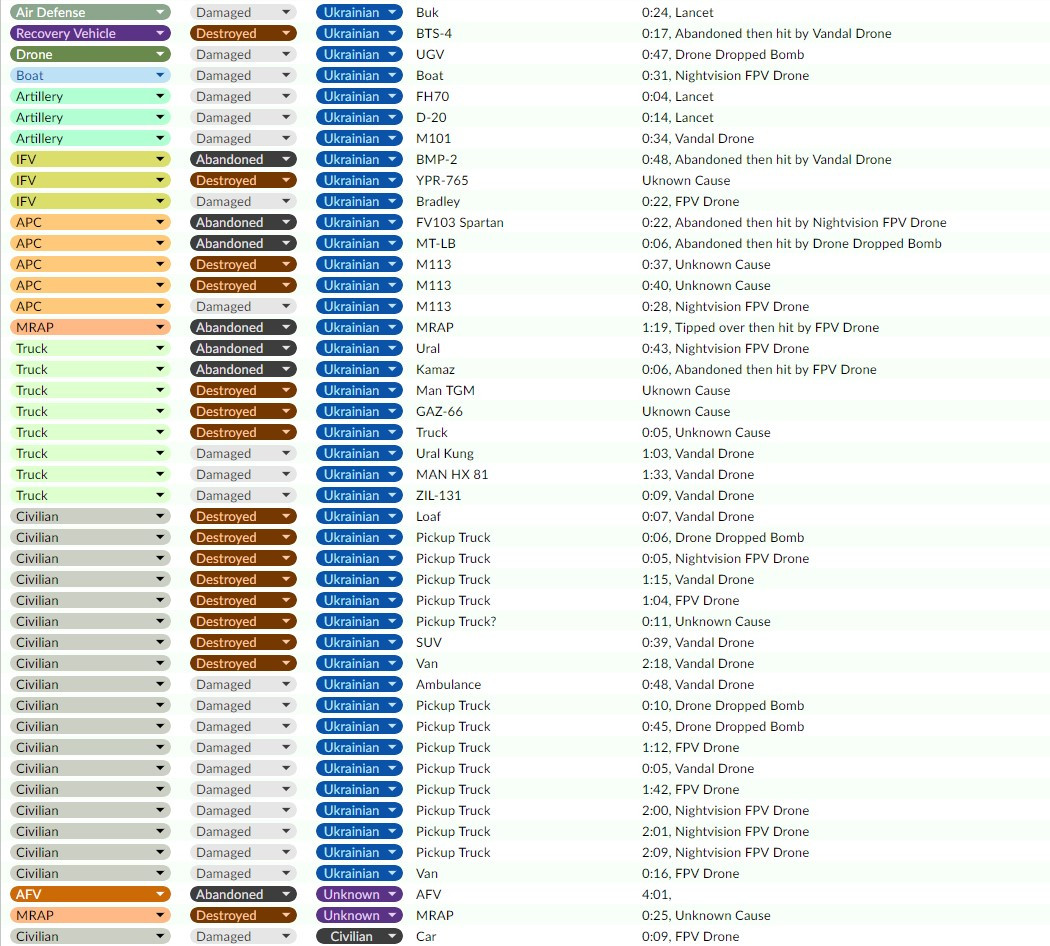The height and width of the screenshot is (946, 1050).
Task: Open the Ukrainian dropdown in YPR-765 row
Action: pyautogui.click(x=360, y=180)
